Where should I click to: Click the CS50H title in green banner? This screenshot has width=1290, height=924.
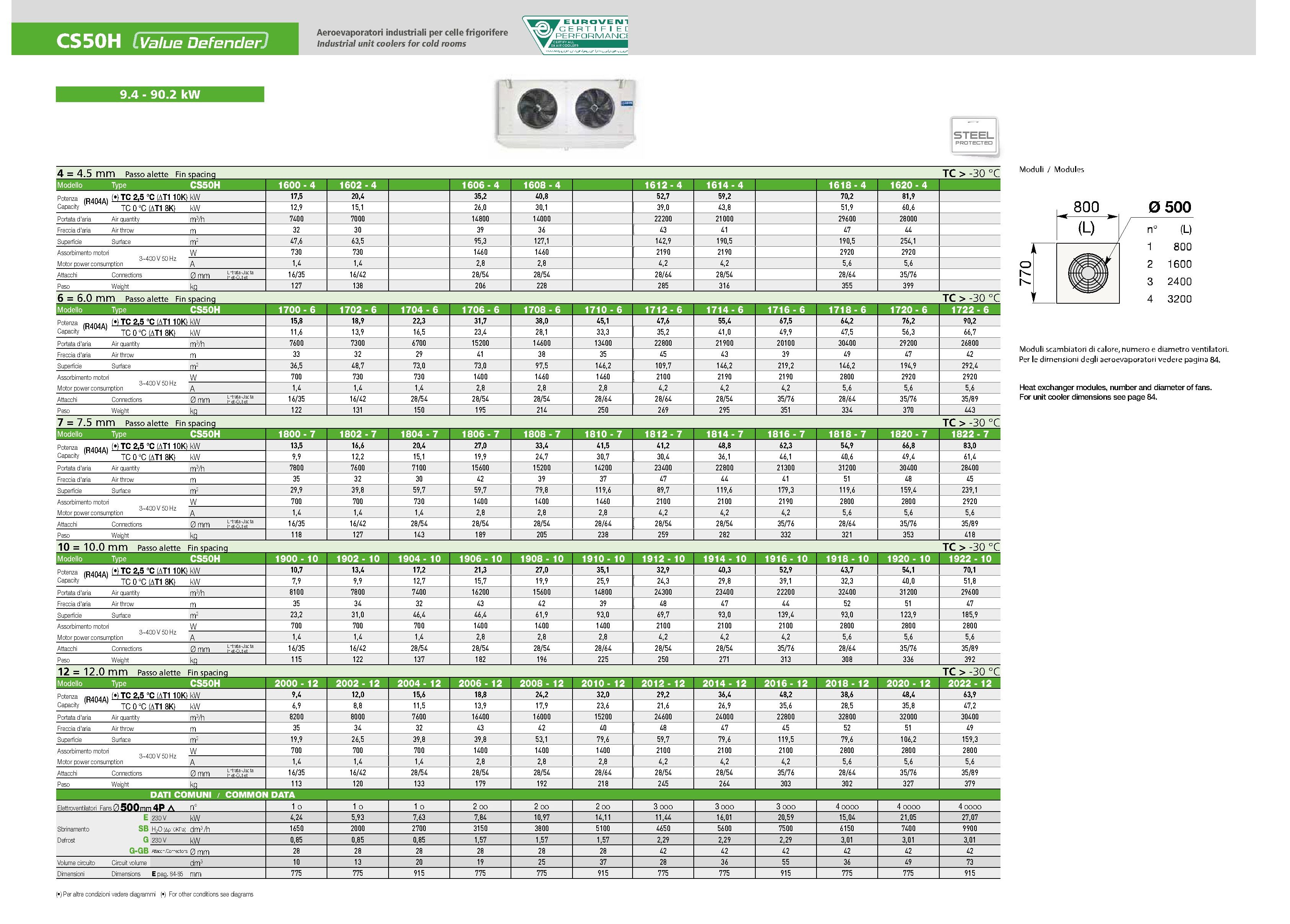88,41
